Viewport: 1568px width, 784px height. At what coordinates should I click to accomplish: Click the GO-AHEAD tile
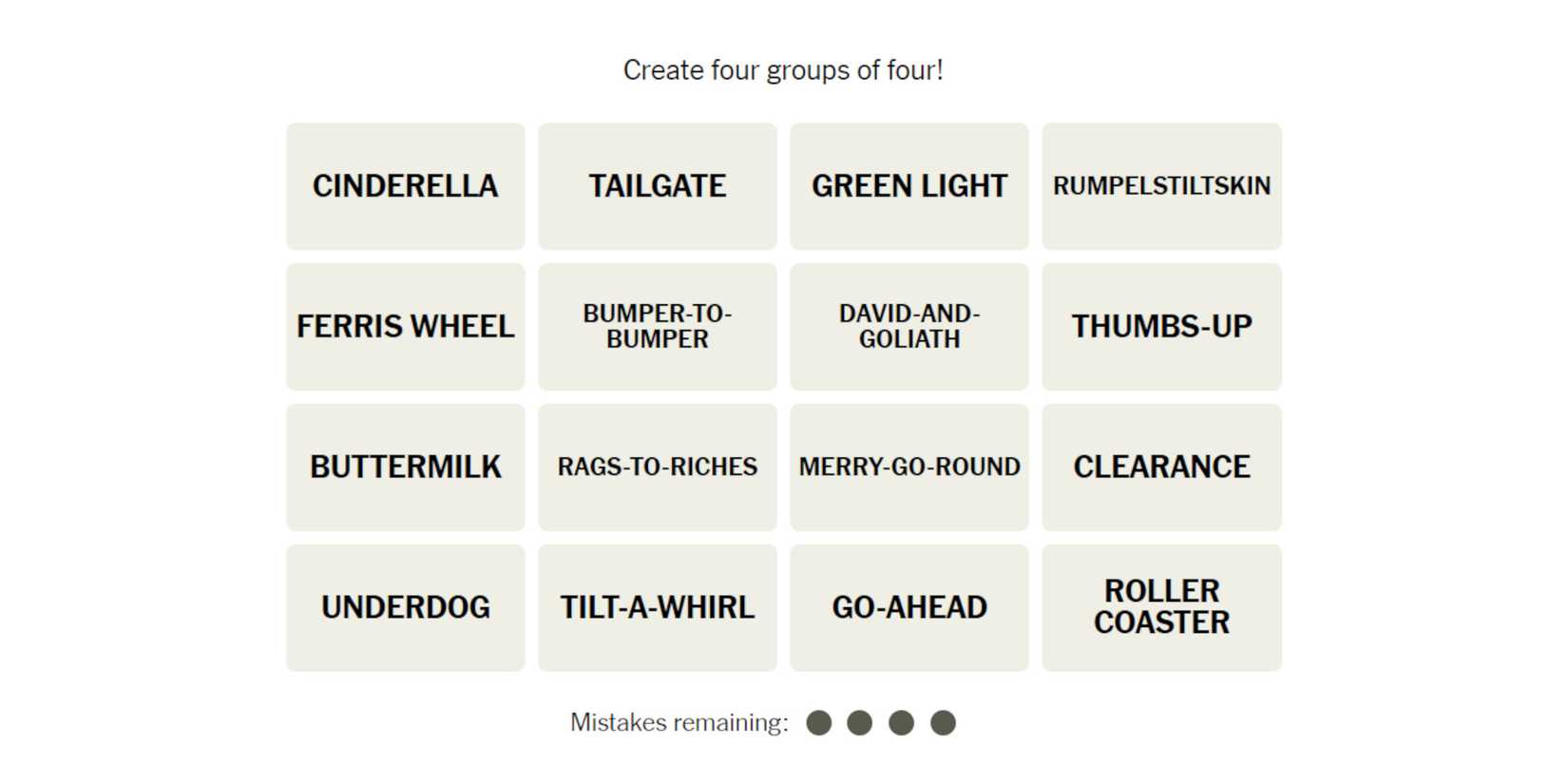pos(909,608)
